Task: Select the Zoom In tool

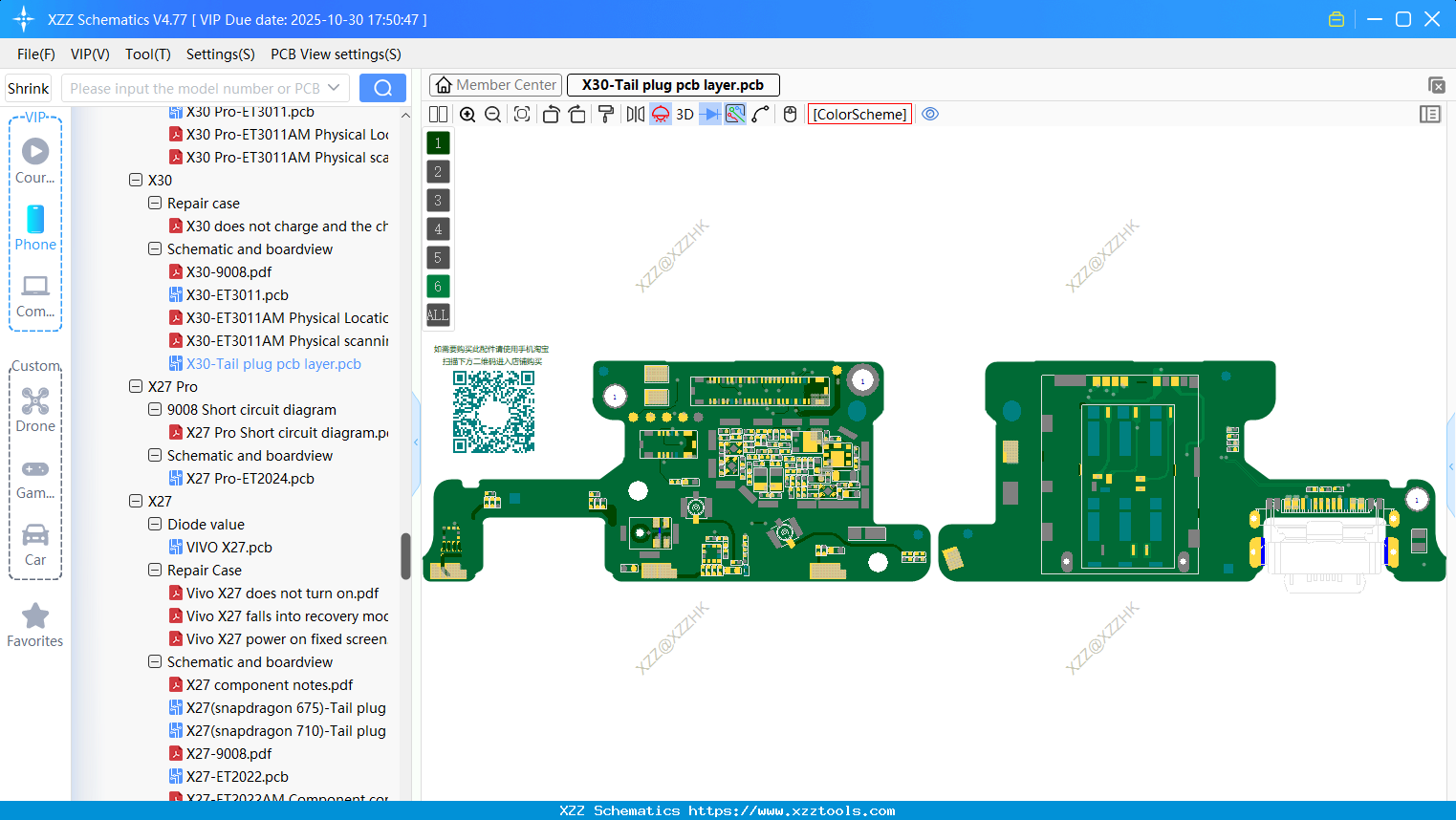Action: tap(467, 114)
